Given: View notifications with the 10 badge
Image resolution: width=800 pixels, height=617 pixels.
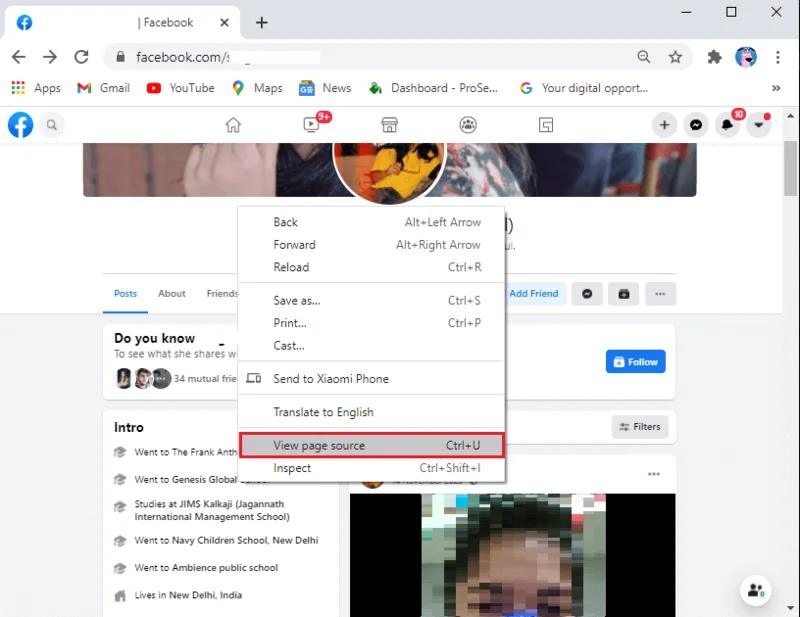Looking at the screenshot, I should [x=727, y=125].
